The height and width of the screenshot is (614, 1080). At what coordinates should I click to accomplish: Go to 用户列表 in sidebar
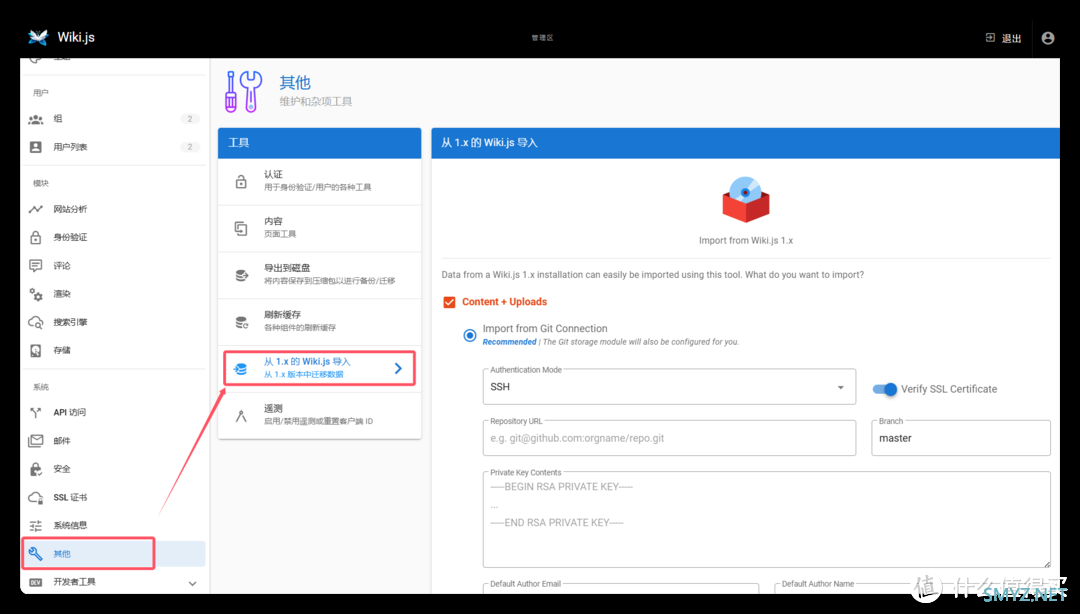(x=113, y=147)
